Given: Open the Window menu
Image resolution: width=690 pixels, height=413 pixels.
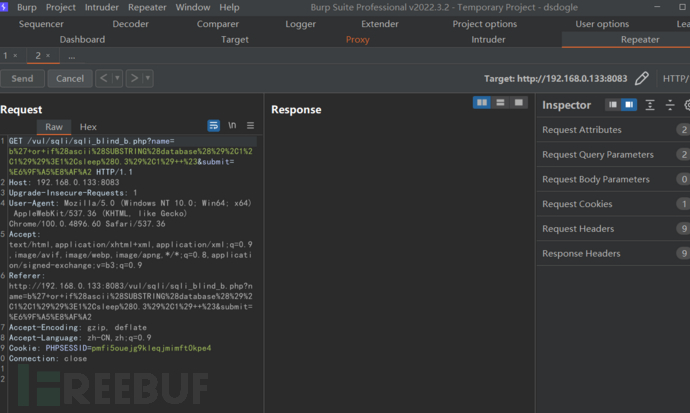Looking at the screenshot, I should point(193,7).
